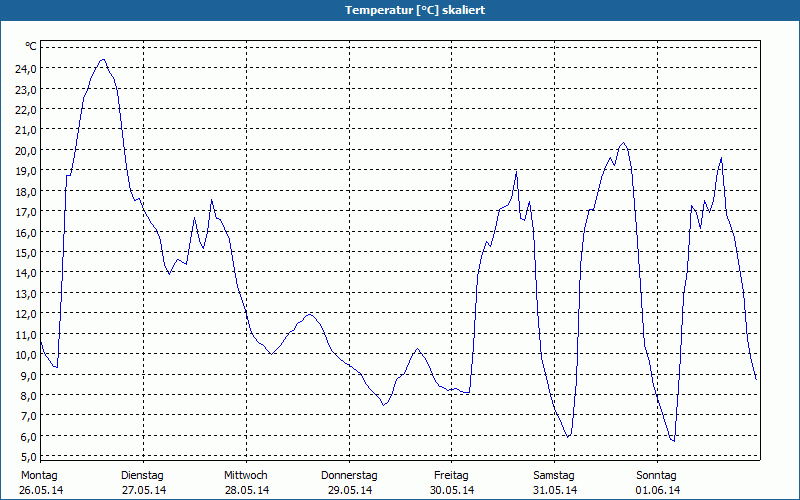Click the 12,0 y-axis value

26,314
